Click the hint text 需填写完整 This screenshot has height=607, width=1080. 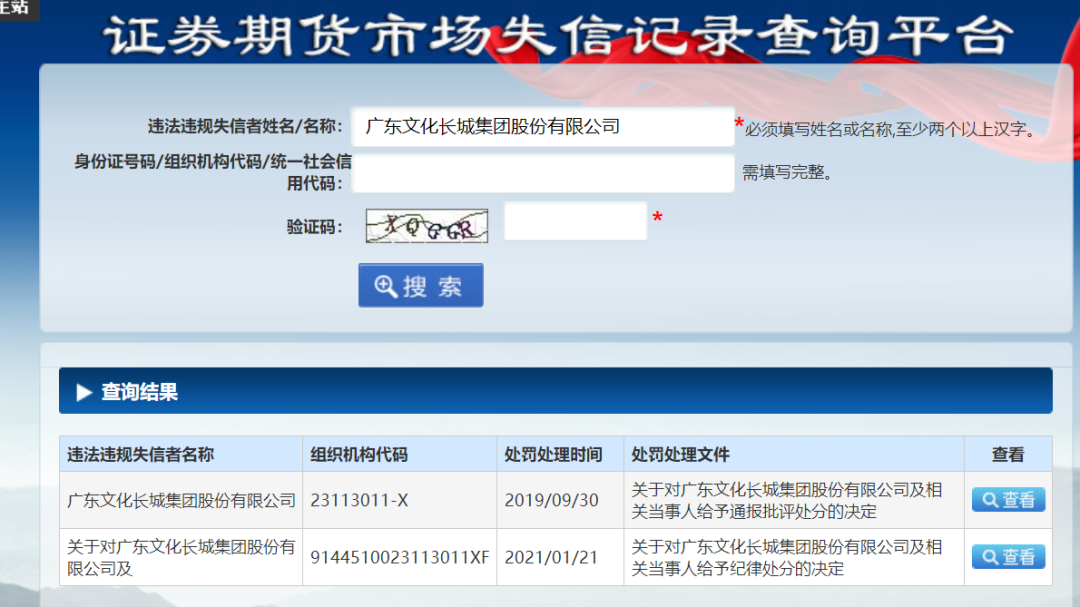point(787,172)
